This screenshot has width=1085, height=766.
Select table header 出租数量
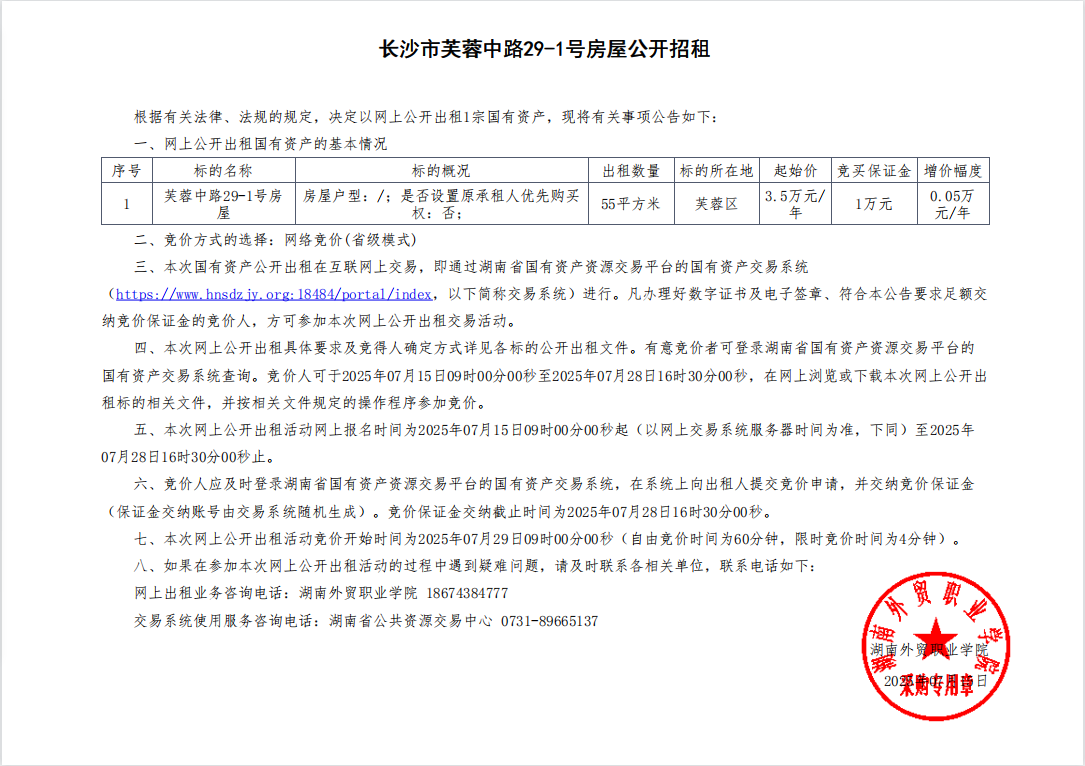click(x=631, y=170)
